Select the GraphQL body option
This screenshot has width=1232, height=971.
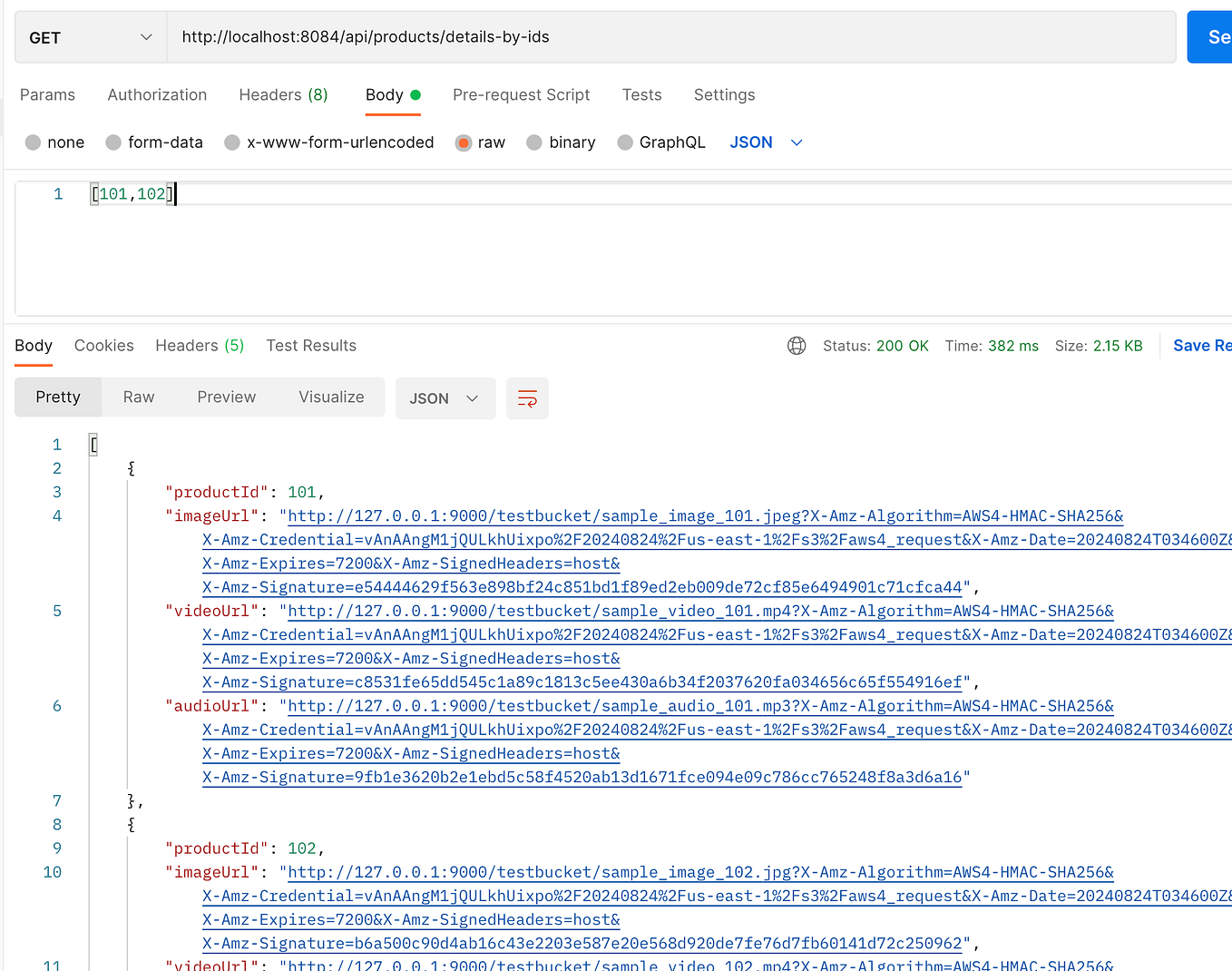624,142
